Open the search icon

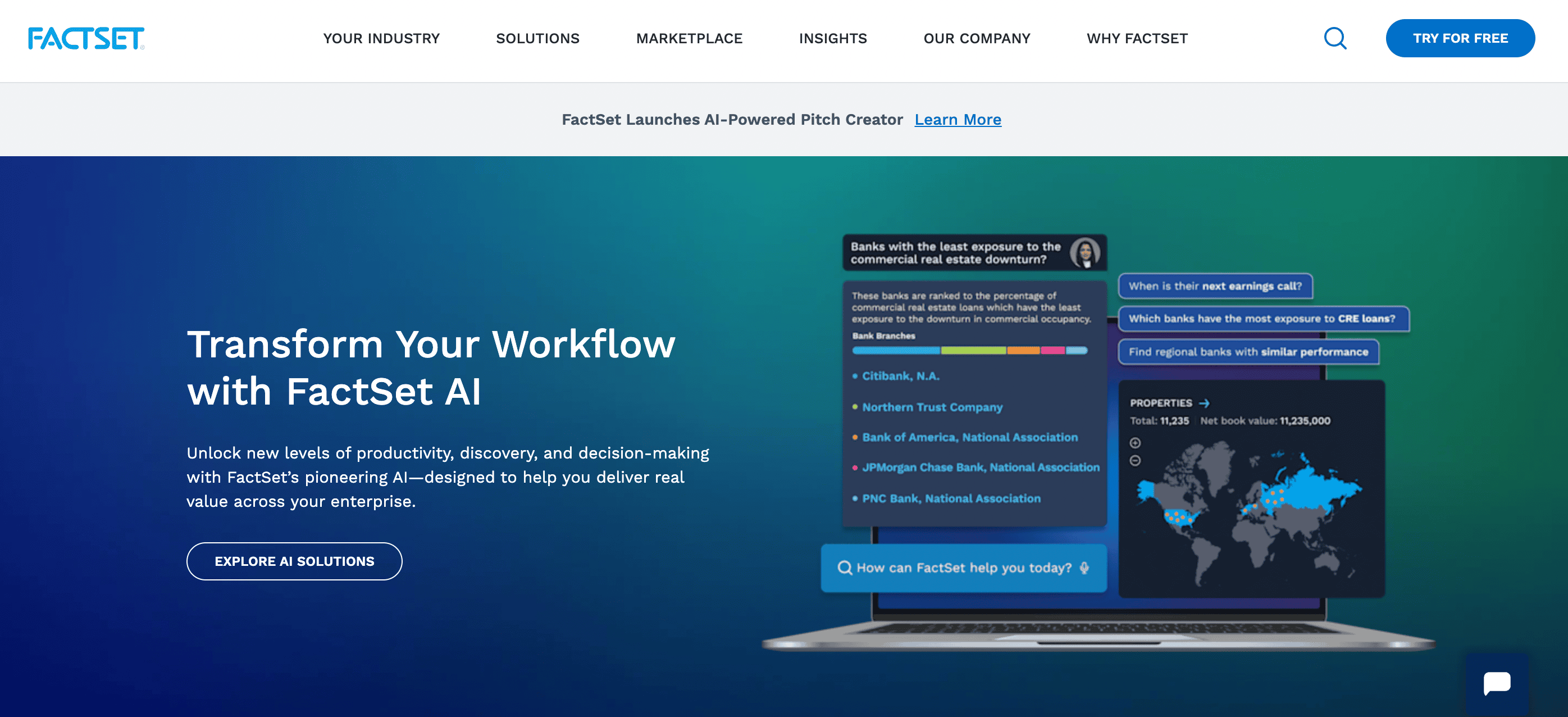[1336, 39]
